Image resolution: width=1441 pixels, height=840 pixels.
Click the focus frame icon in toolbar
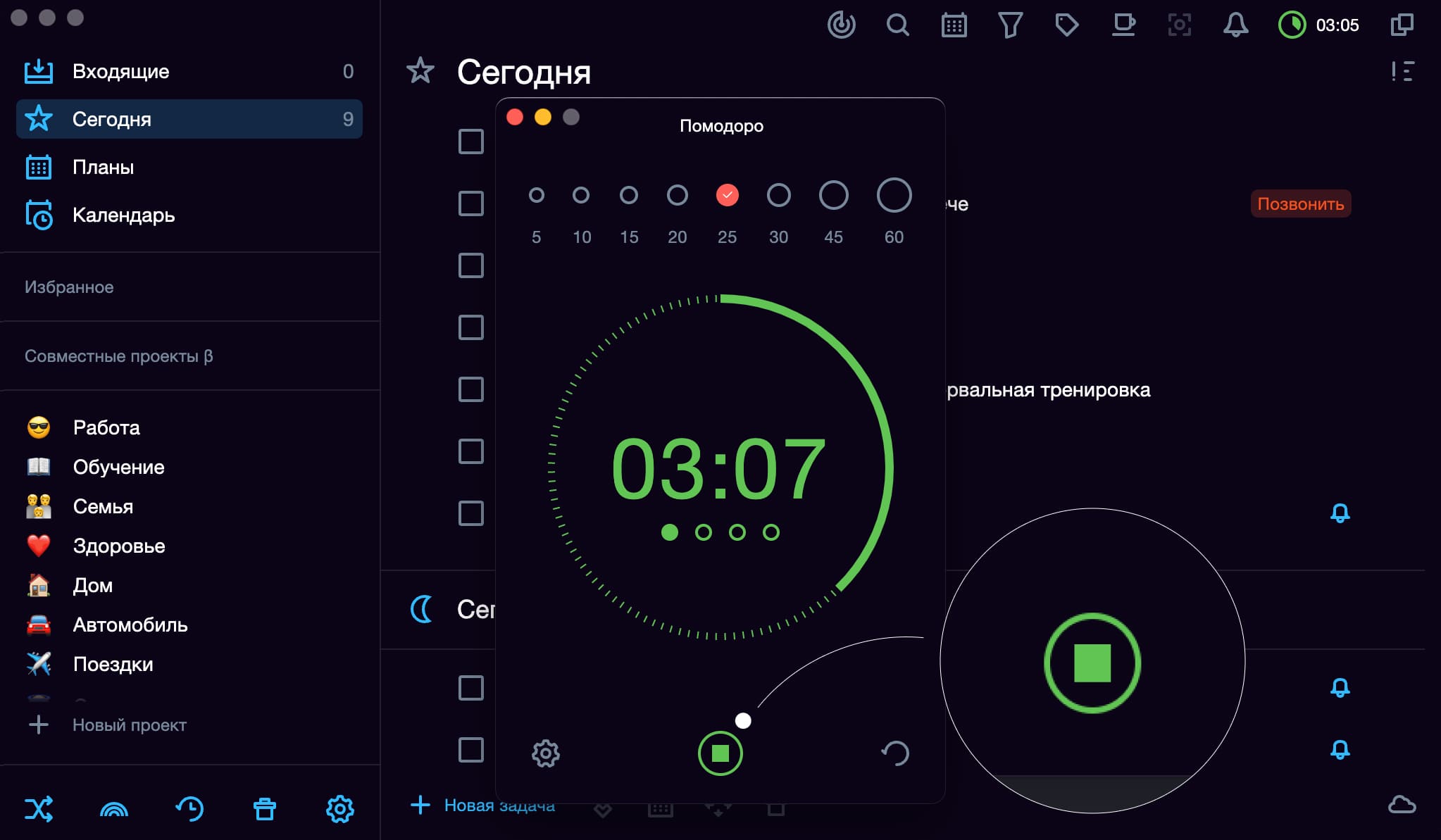(1180, 25)
